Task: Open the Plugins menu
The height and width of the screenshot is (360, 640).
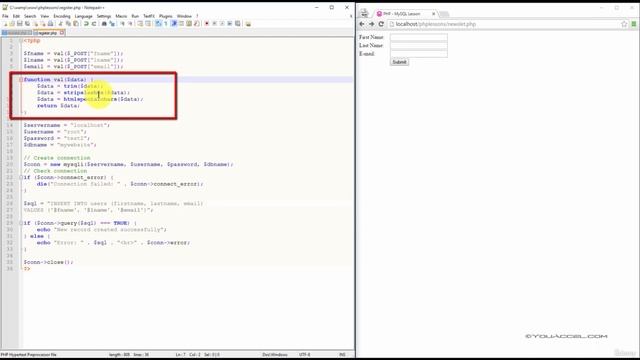Action: coord(165,16)
